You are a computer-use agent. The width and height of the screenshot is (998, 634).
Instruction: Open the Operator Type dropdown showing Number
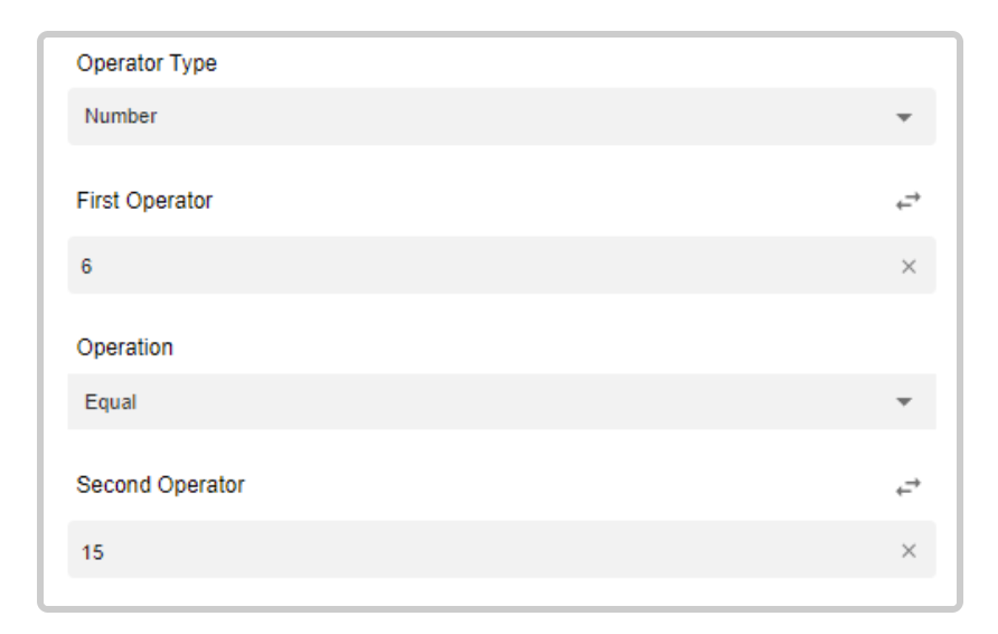click(x=502, y=116)
